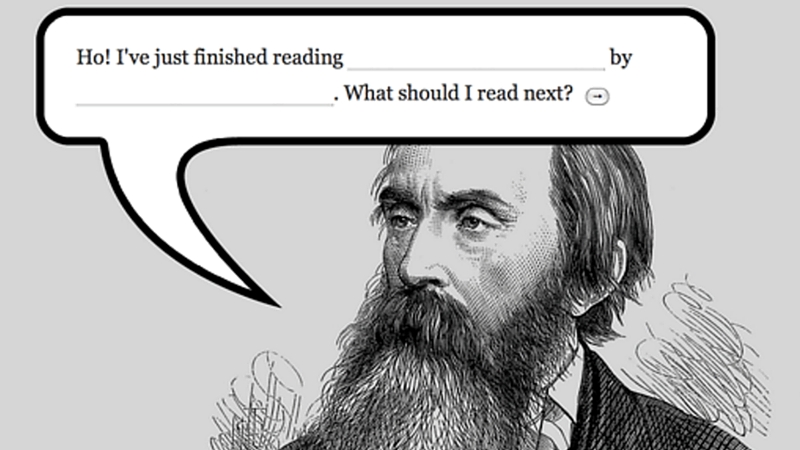Click the eye nearest the bubble tail
Screen dimensions: 800x450
pyautogui.click(x=402, y=221)
